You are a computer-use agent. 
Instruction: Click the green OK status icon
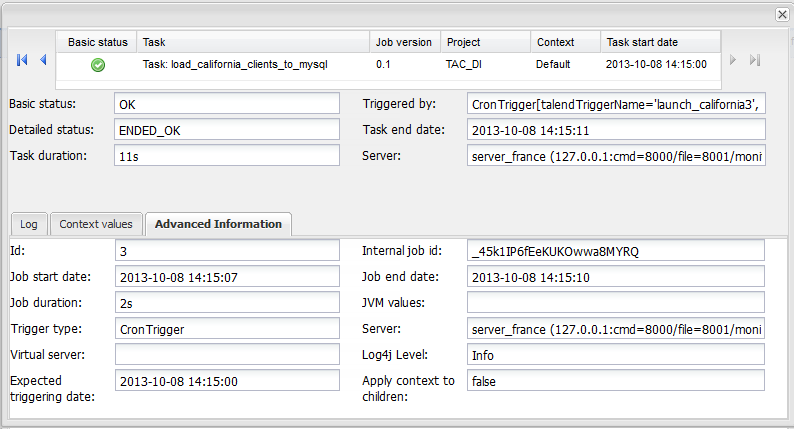(98, 64)
